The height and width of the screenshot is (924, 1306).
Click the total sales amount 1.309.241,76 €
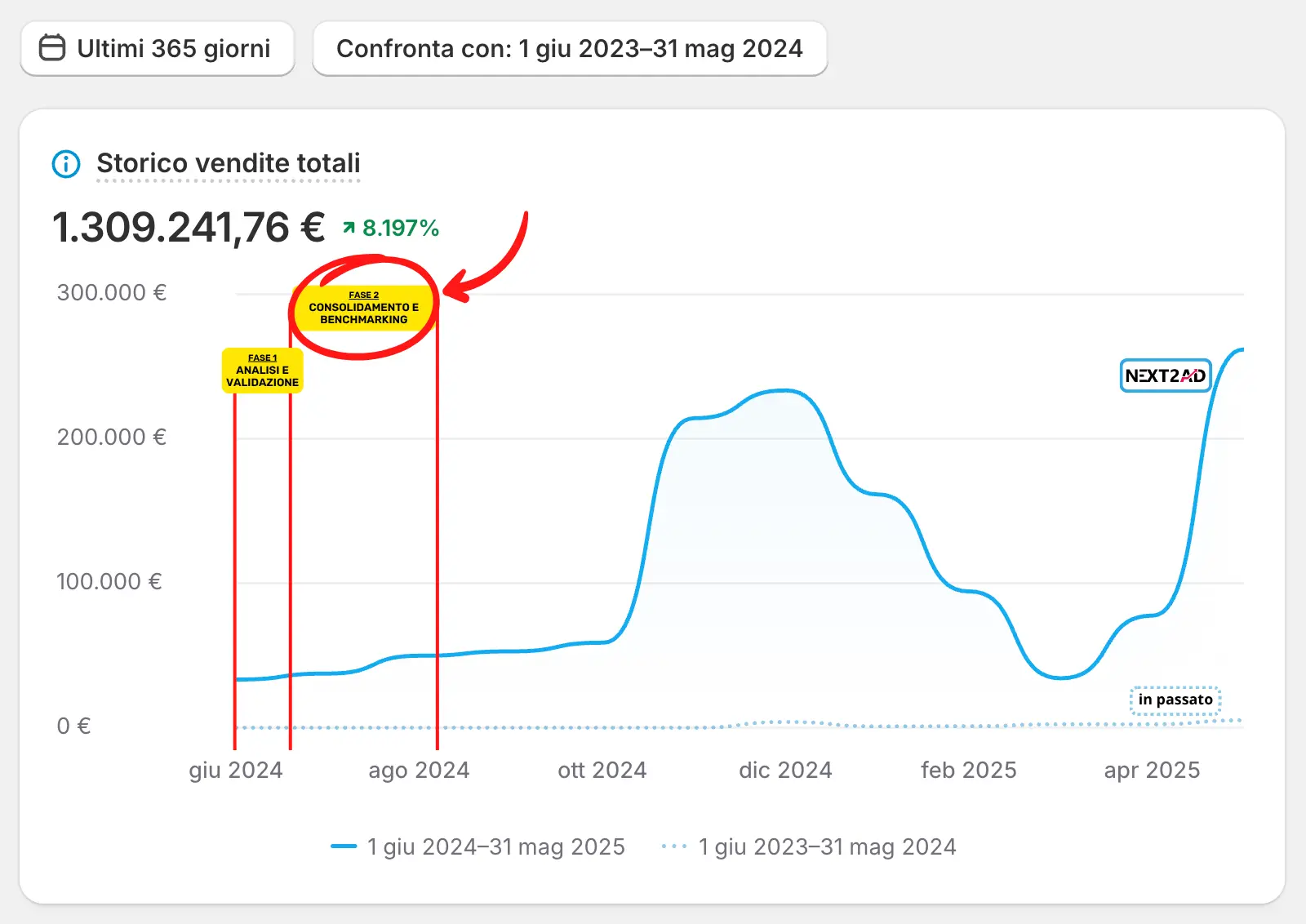pyautogui.click(x=189, y=228)
